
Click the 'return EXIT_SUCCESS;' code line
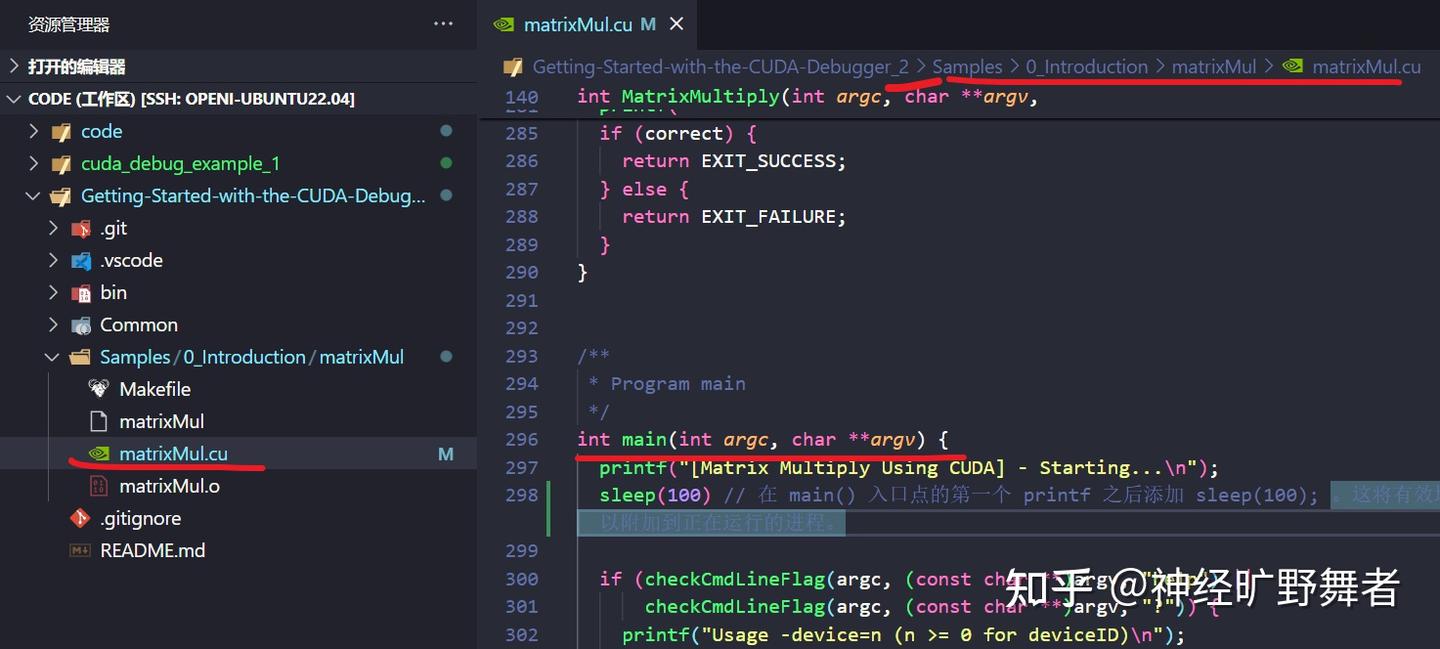coord(734,161)
